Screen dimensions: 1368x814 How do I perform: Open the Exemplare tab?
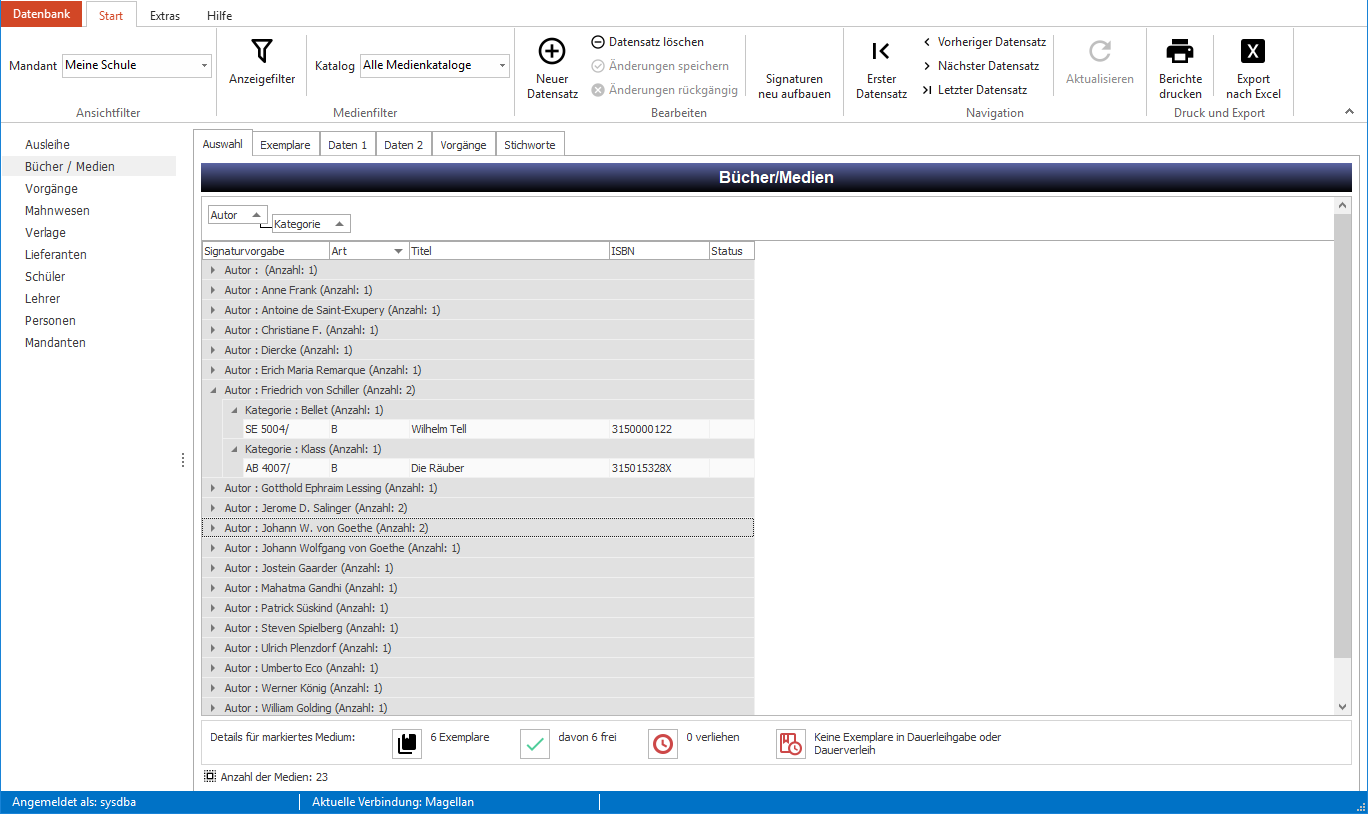(285, 145)
